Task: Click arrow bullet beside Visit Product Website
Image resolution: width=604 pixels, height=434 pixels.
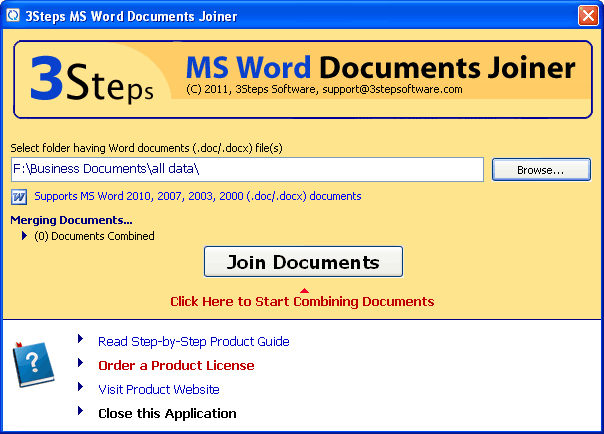Action: coord(81,388)
